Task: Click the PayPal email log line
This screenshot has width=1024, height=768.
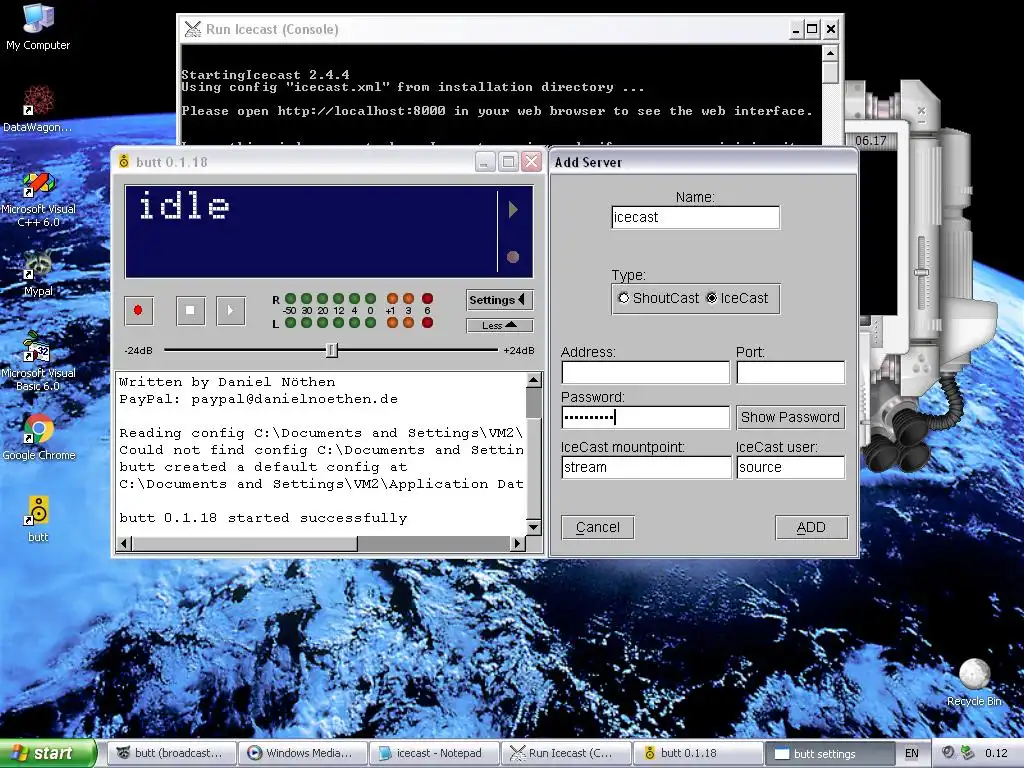Action: [259, 399]
